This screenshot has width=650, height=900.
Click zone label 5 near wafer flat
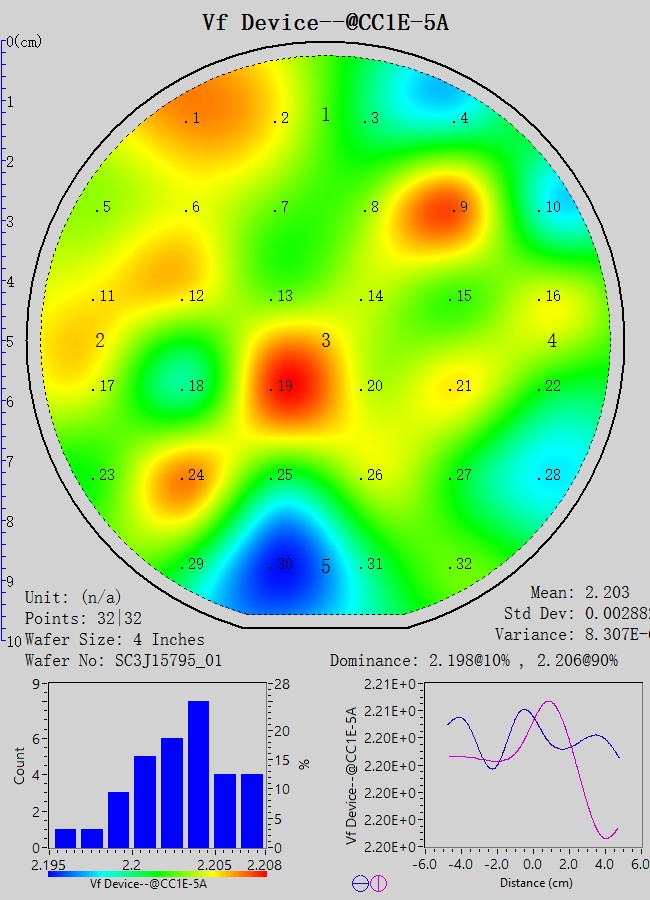[326, 567]
